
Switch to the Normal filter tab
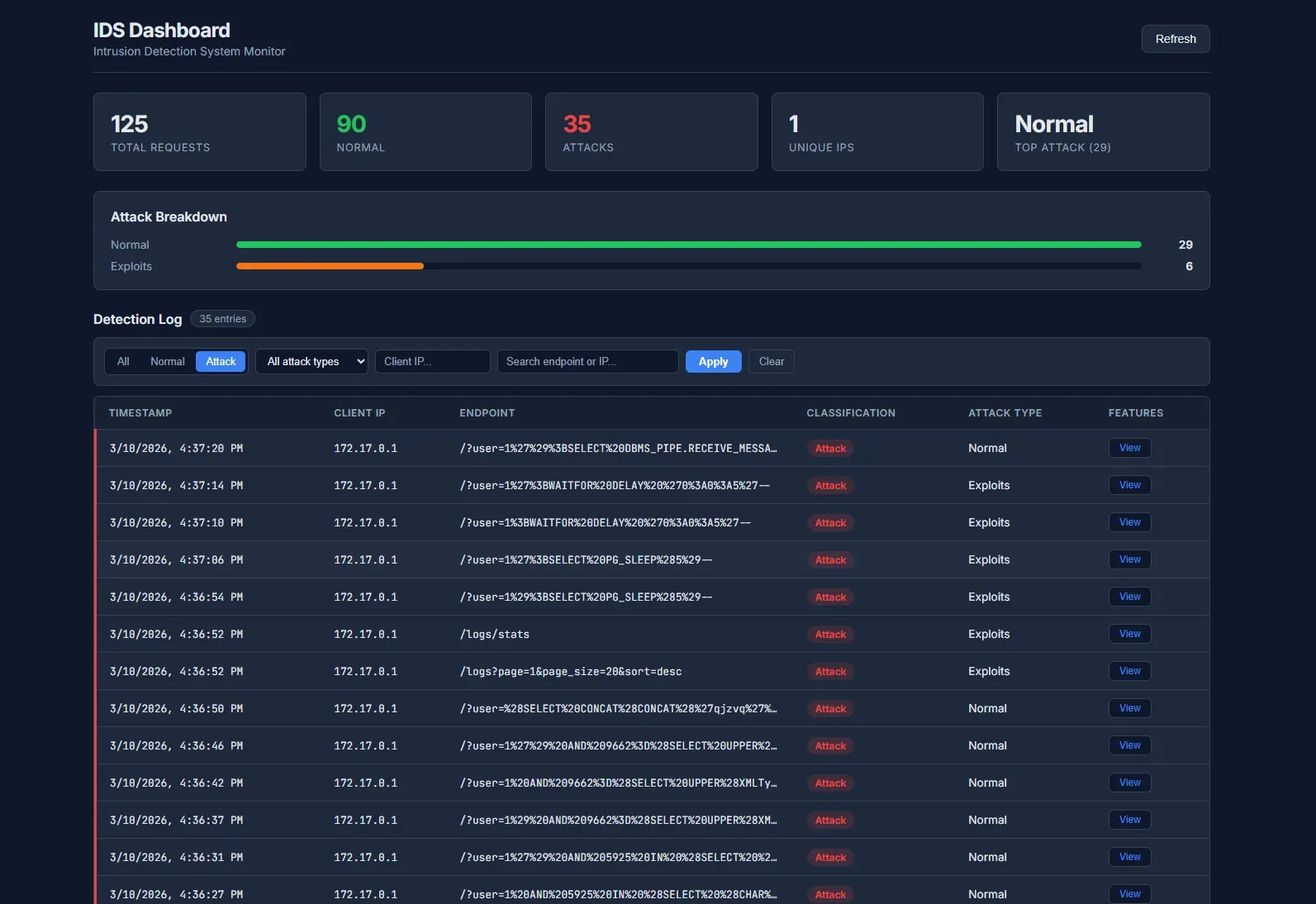point(167,362)
